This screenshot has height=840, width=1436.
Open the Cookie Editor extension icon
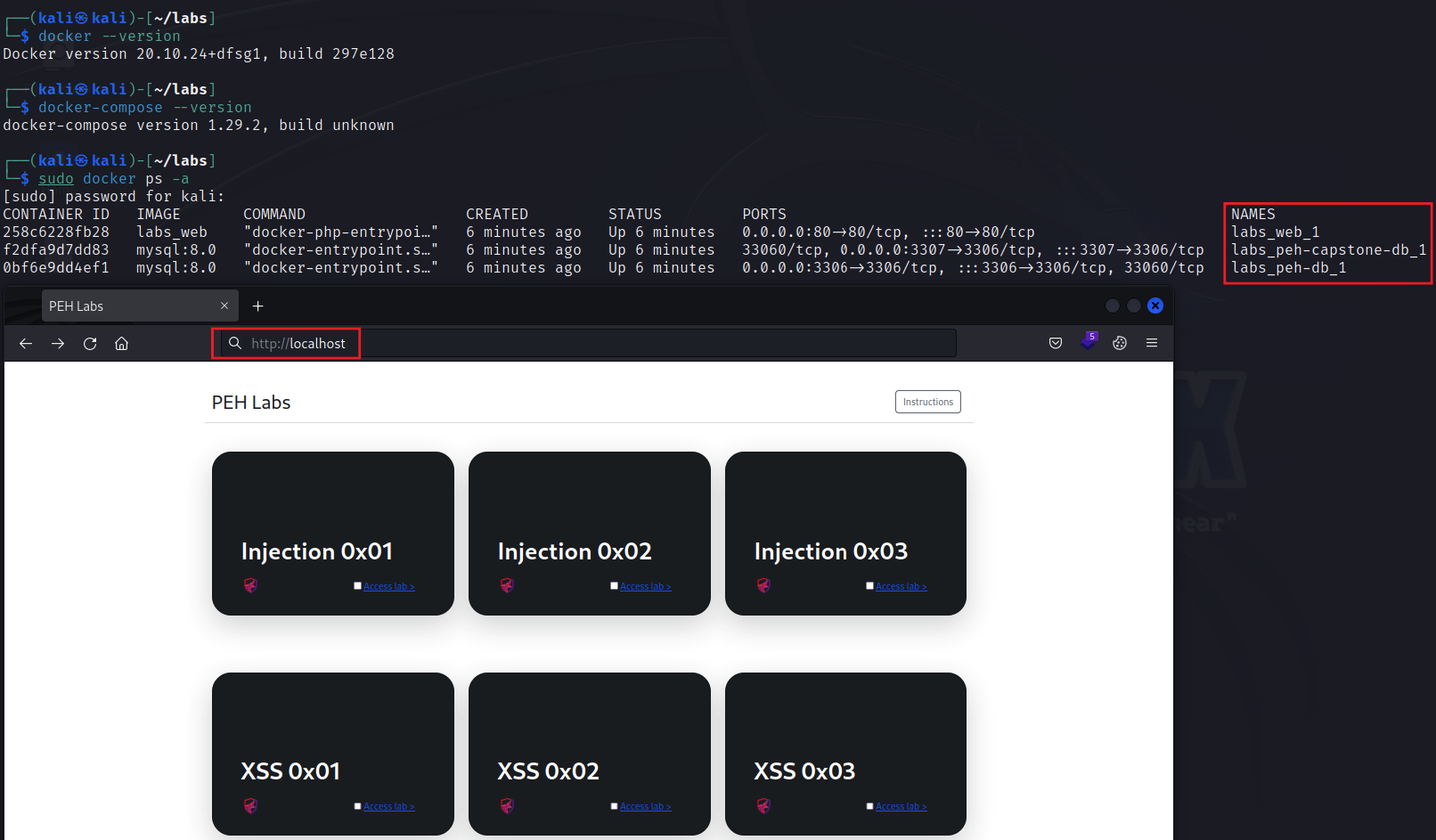1120,342
